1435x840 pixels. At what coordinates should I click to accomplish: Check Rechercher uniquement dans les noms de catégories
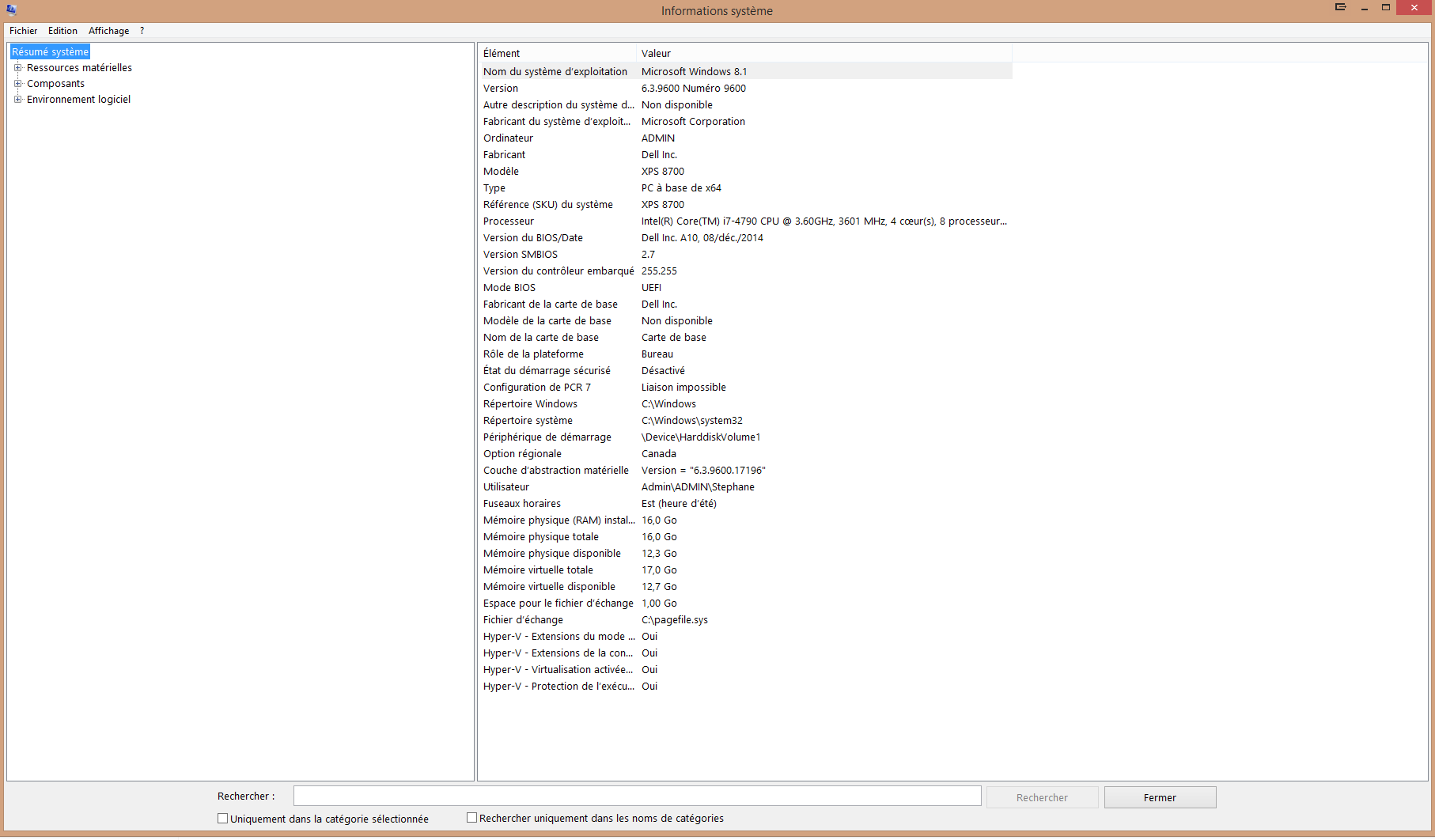pos(472,818)
